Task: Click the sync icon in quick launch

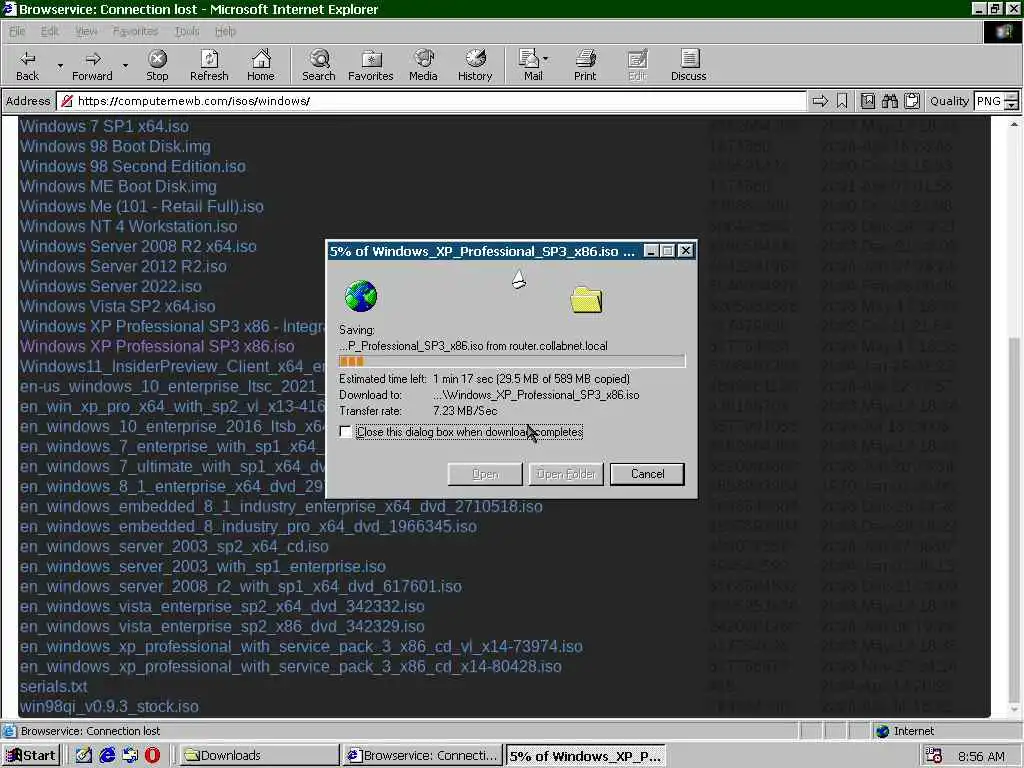Action: pyautogui.click(x=130, y=755)
